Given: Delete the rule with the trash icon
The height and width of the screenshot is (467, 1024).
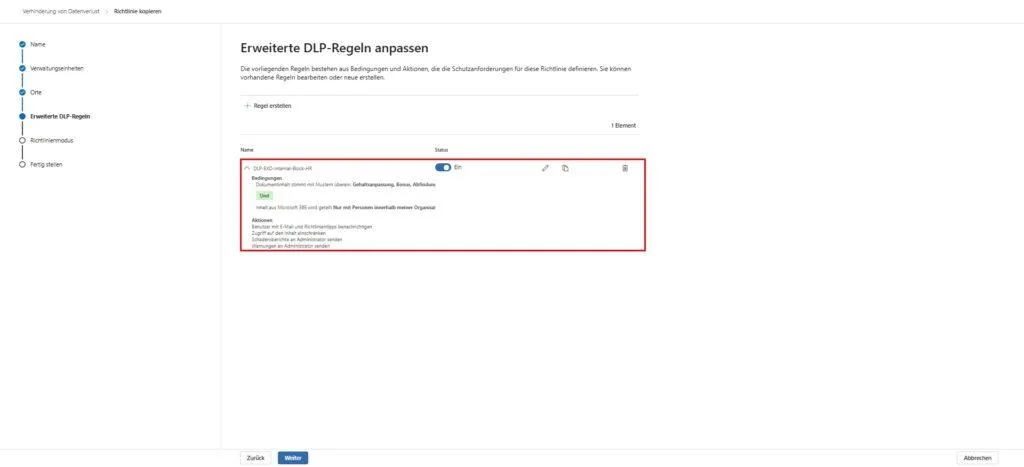Looking at the screenshot, I should (x=625, y=168).
